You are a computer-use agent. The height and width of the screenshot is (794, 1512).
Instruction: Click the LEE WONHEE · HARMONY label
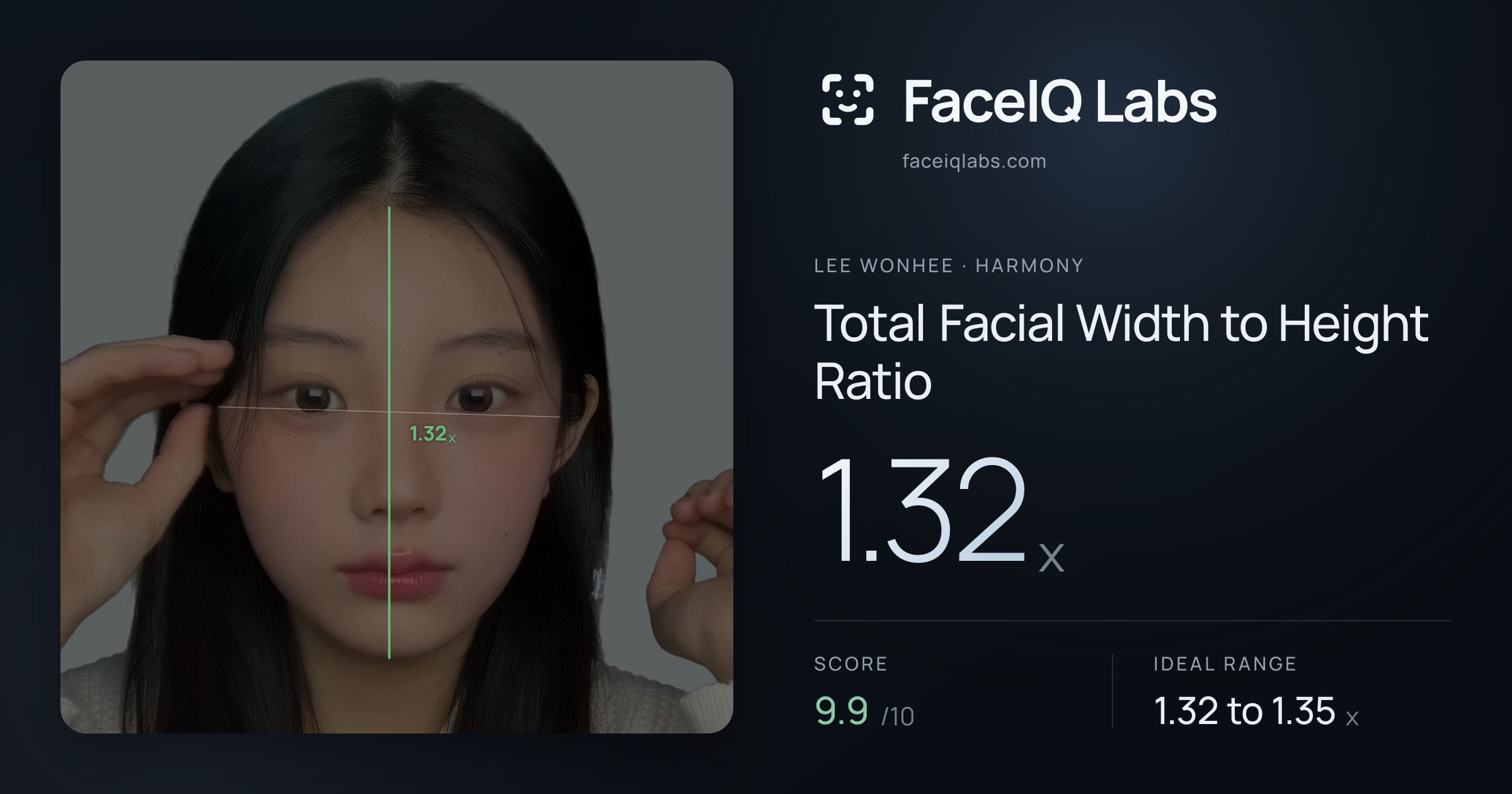click(948, 266)
